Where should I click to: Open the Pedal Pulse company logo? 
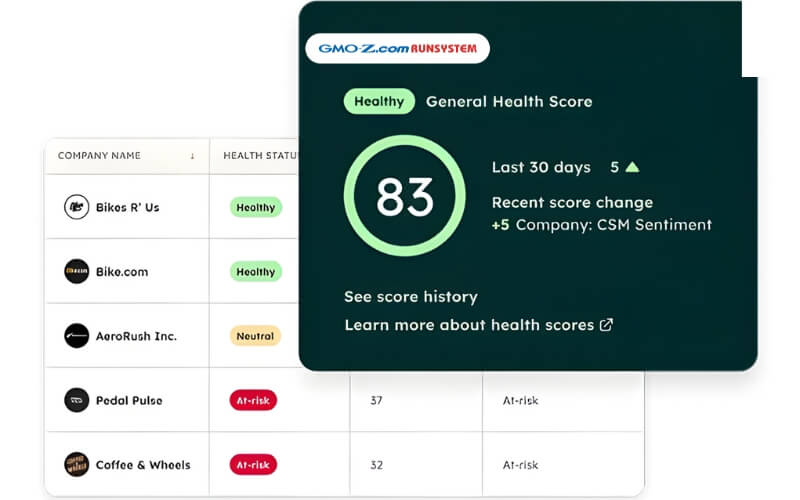77,400
